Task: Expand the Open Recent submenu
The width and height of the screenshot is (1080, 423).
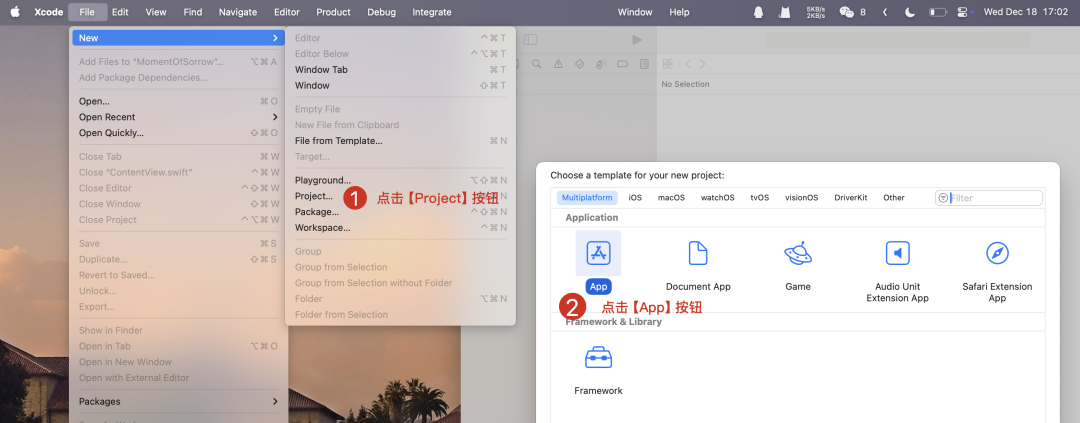Action: [178, 117]
